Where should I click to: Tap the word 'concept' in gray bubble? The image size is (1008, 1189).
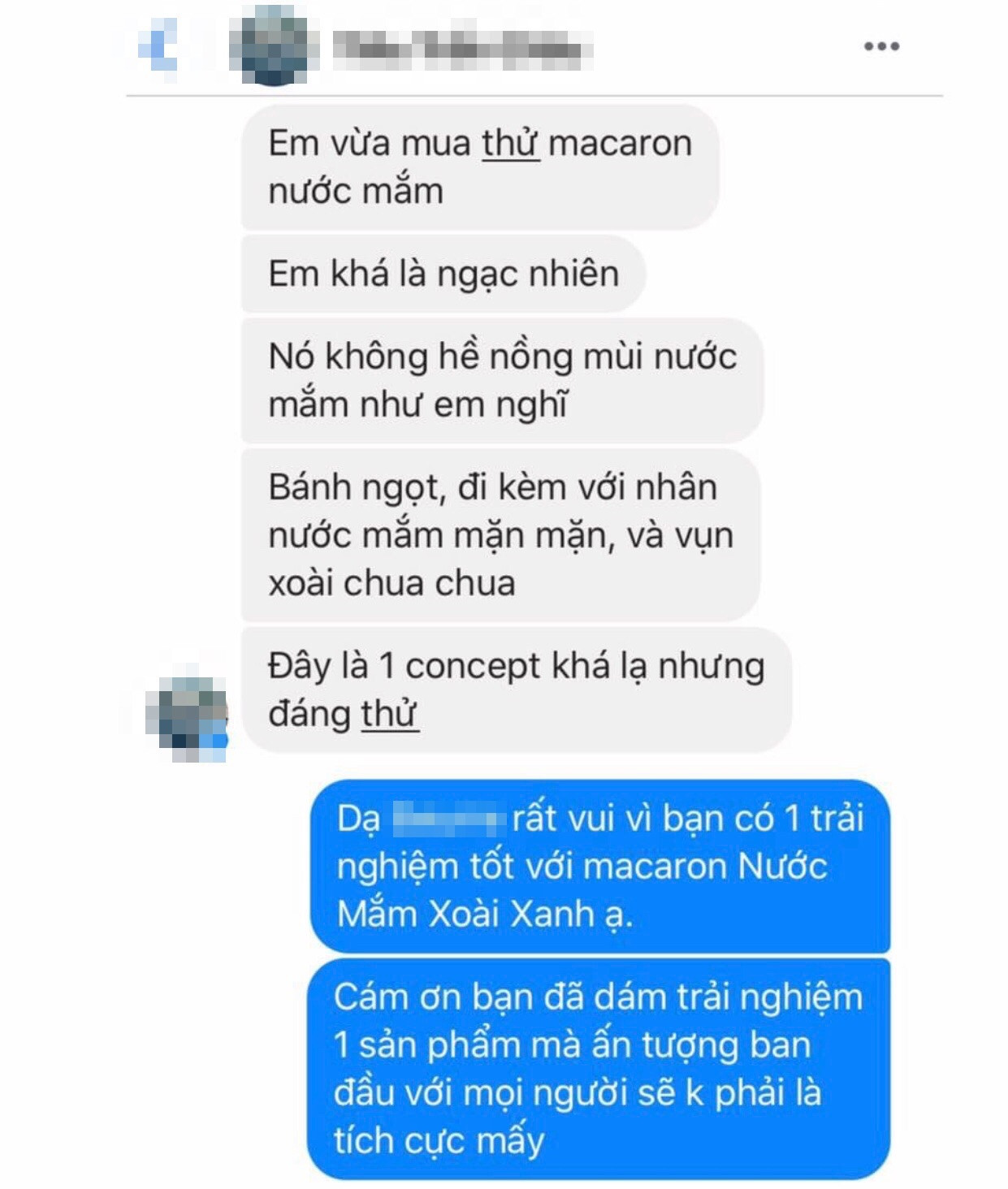click(x=473, y=668)
